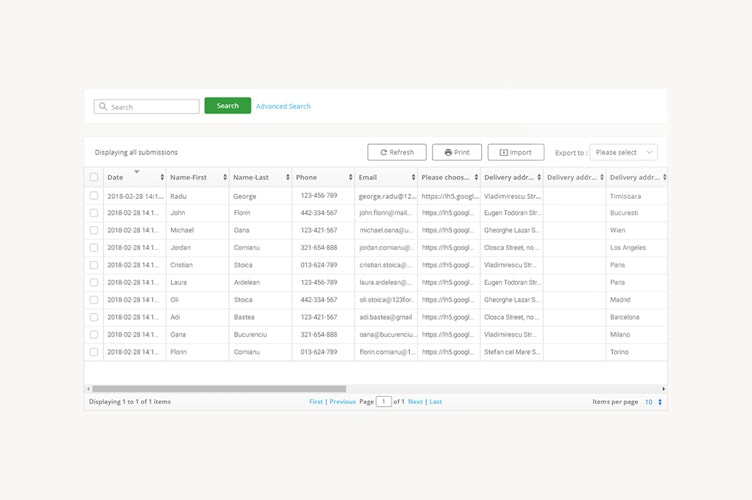Screen dimensions: 752x500
Task: Click sort arrows on Name-Last column
Action: coord(288,178)
